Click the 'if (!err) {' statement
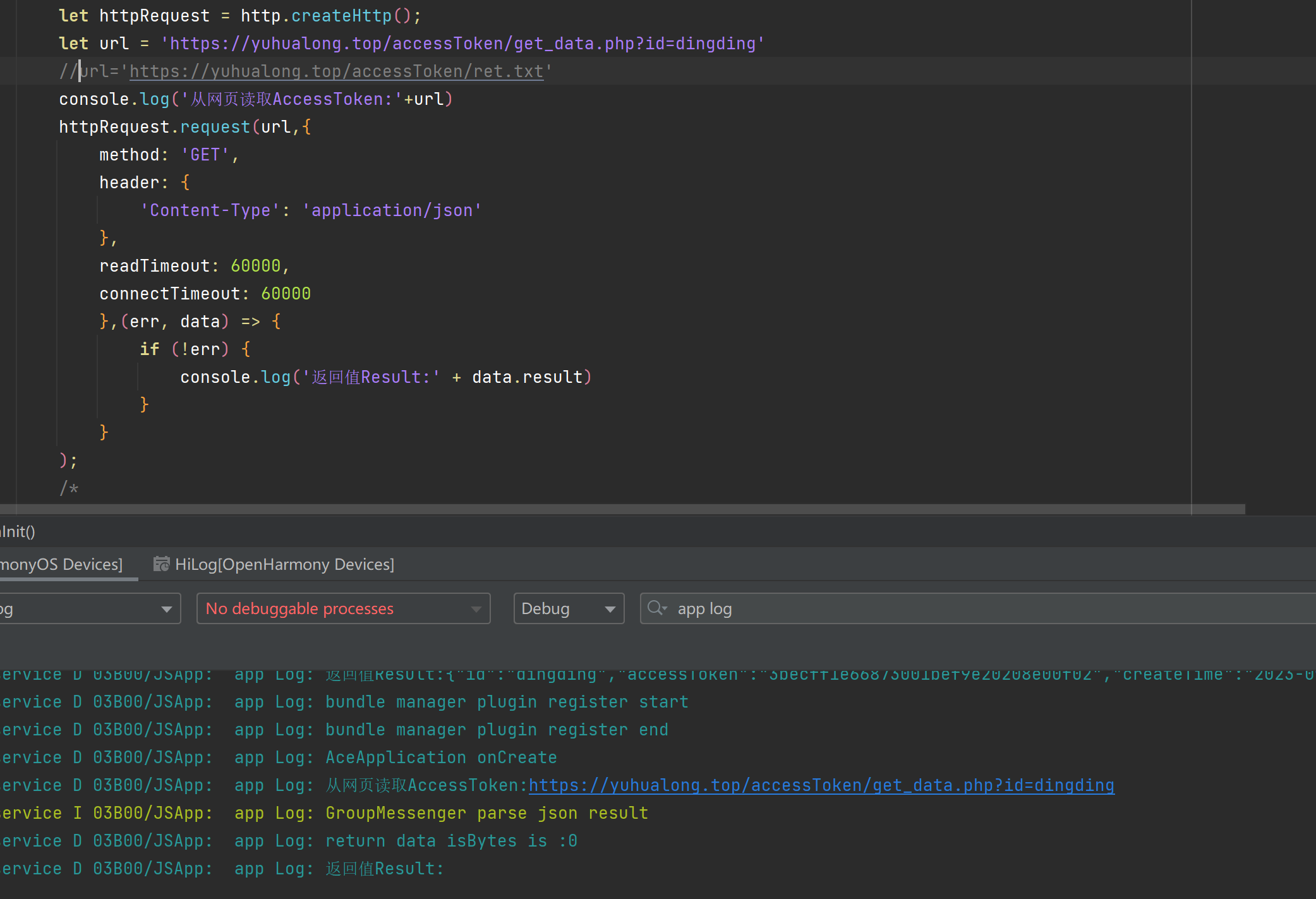 pyautogui.click(x=195, y=349)
